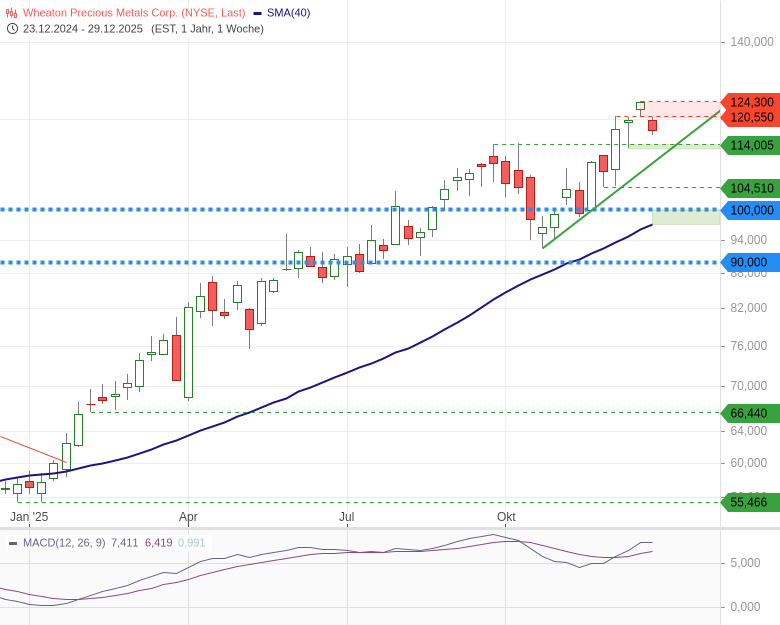
Task: Select the green 114,005 price tag
Action: click(751, 145)
